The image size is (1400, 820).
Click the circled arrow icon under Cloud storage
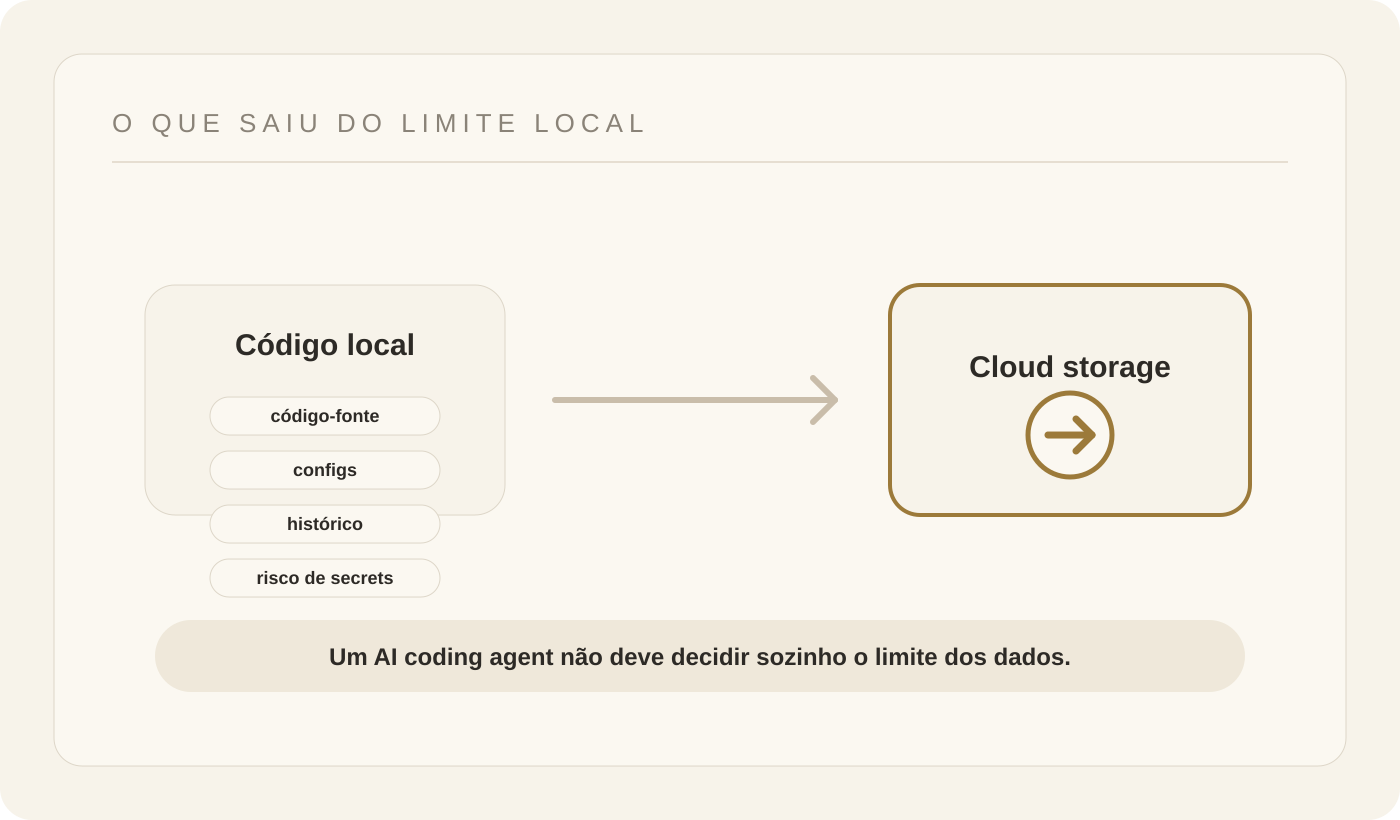[x=1070, y=435]
